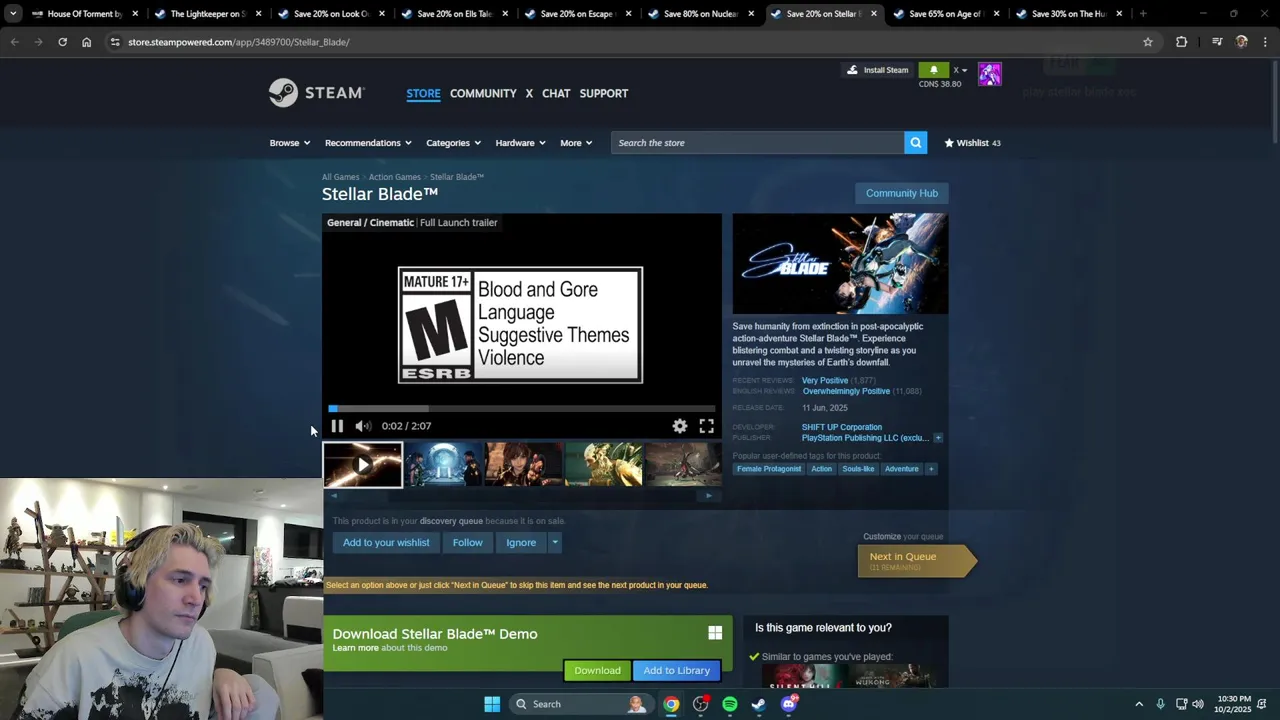This screenshot has height=720, width=1280.
Task: Click Add to your wishlist
Action: coord(386,542)
